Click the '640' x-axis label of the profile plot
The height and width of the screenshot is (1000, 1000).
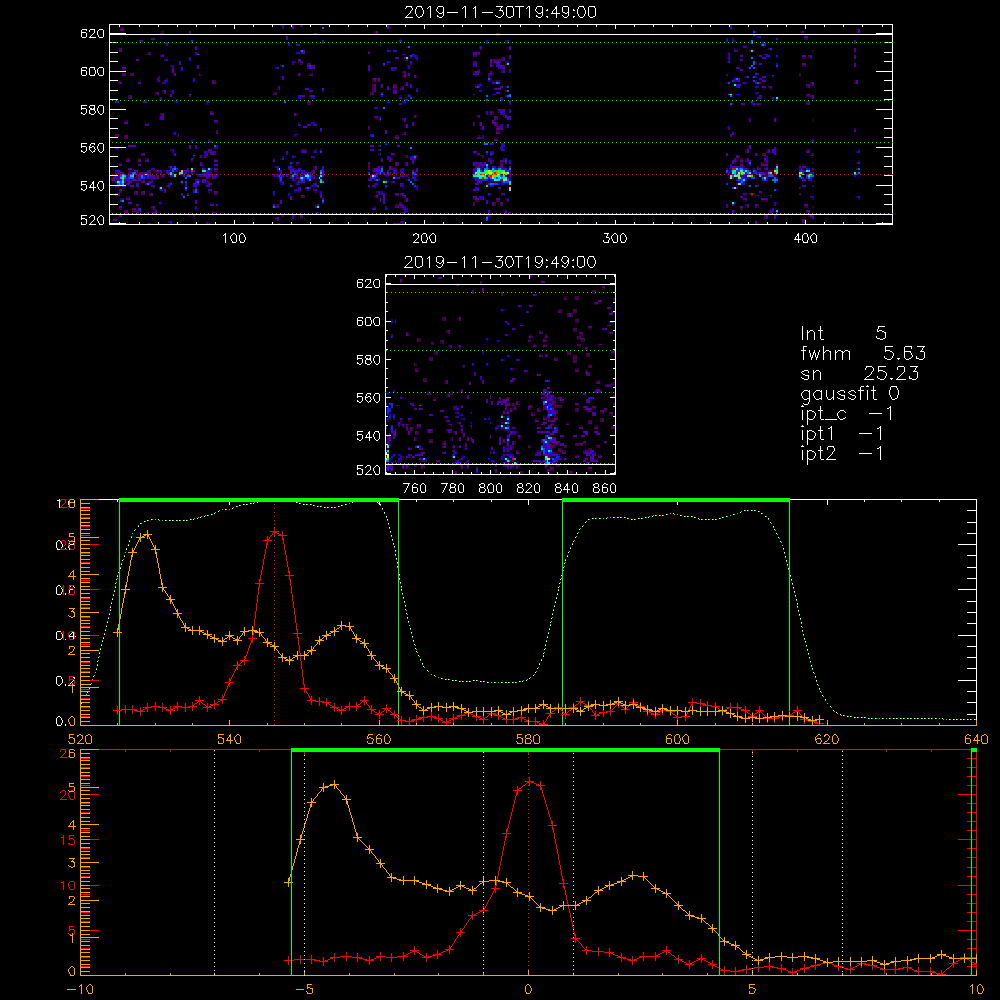pos(976,739)
